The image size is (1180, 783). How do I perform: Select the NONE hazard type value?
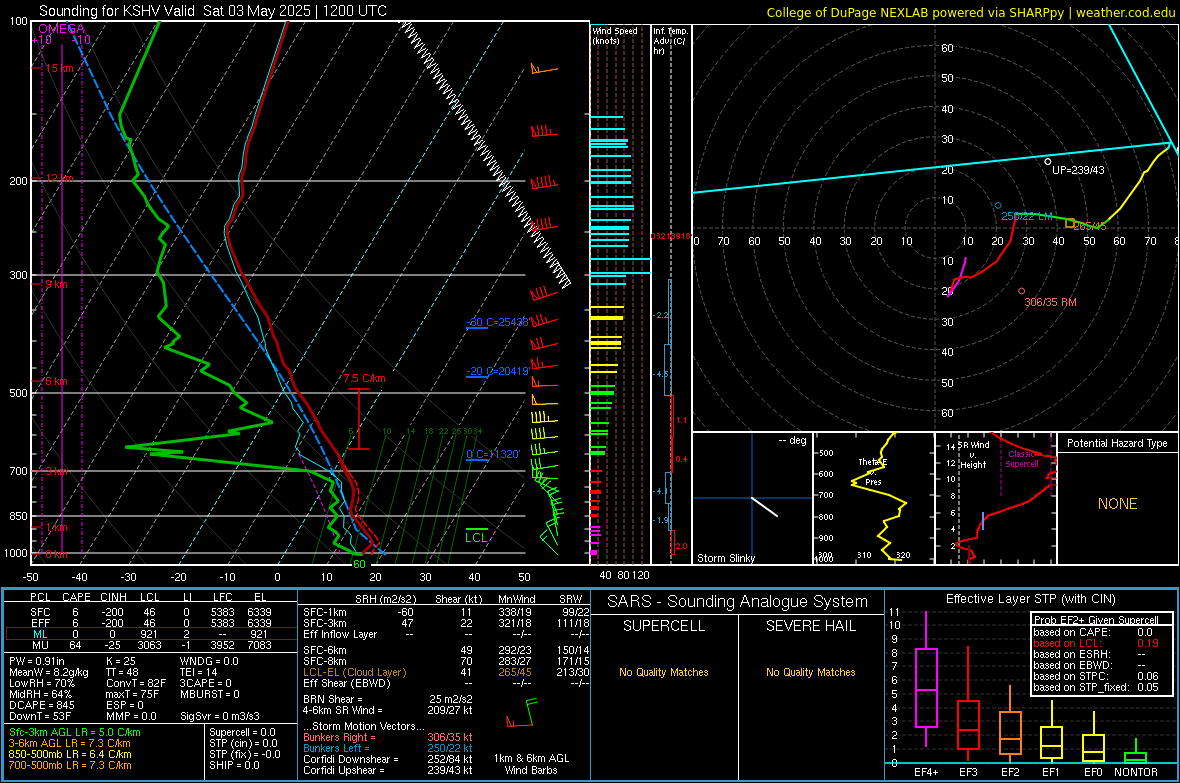point(1117,504)
